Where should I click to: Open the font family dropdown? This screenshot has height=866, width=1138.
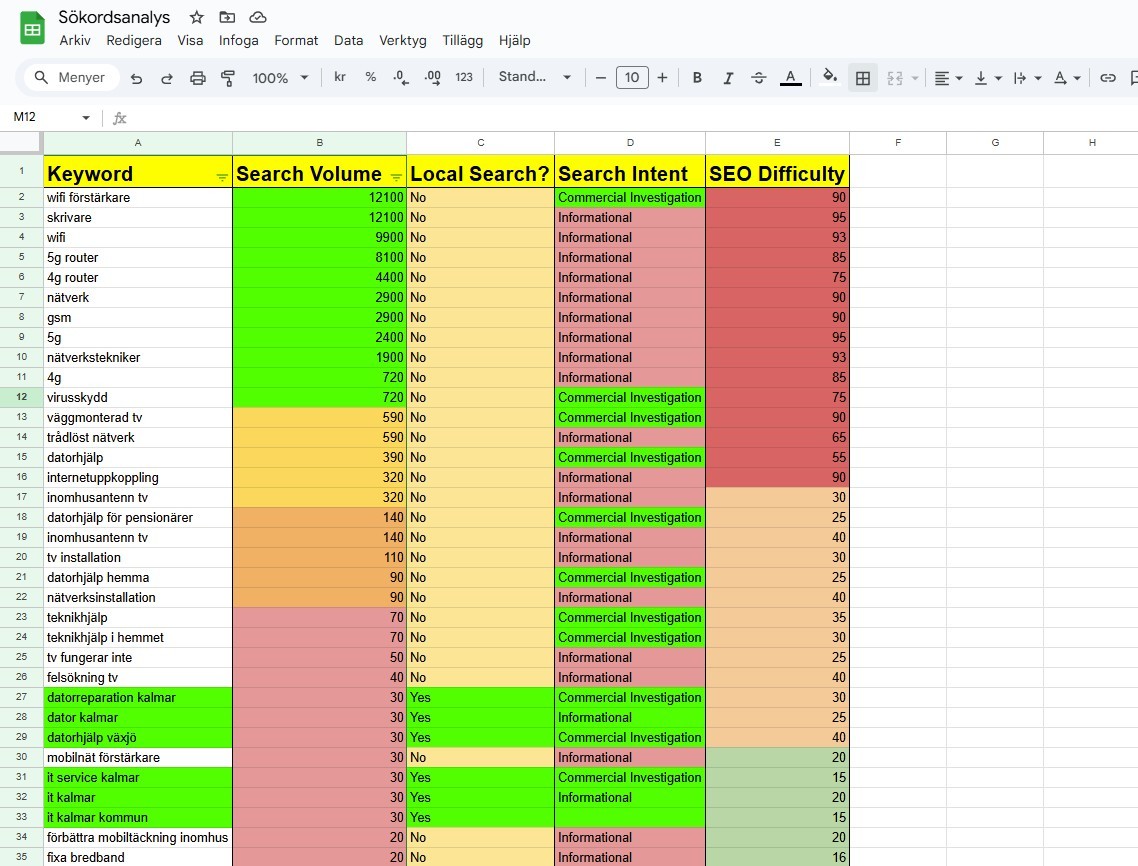(535, 77)
